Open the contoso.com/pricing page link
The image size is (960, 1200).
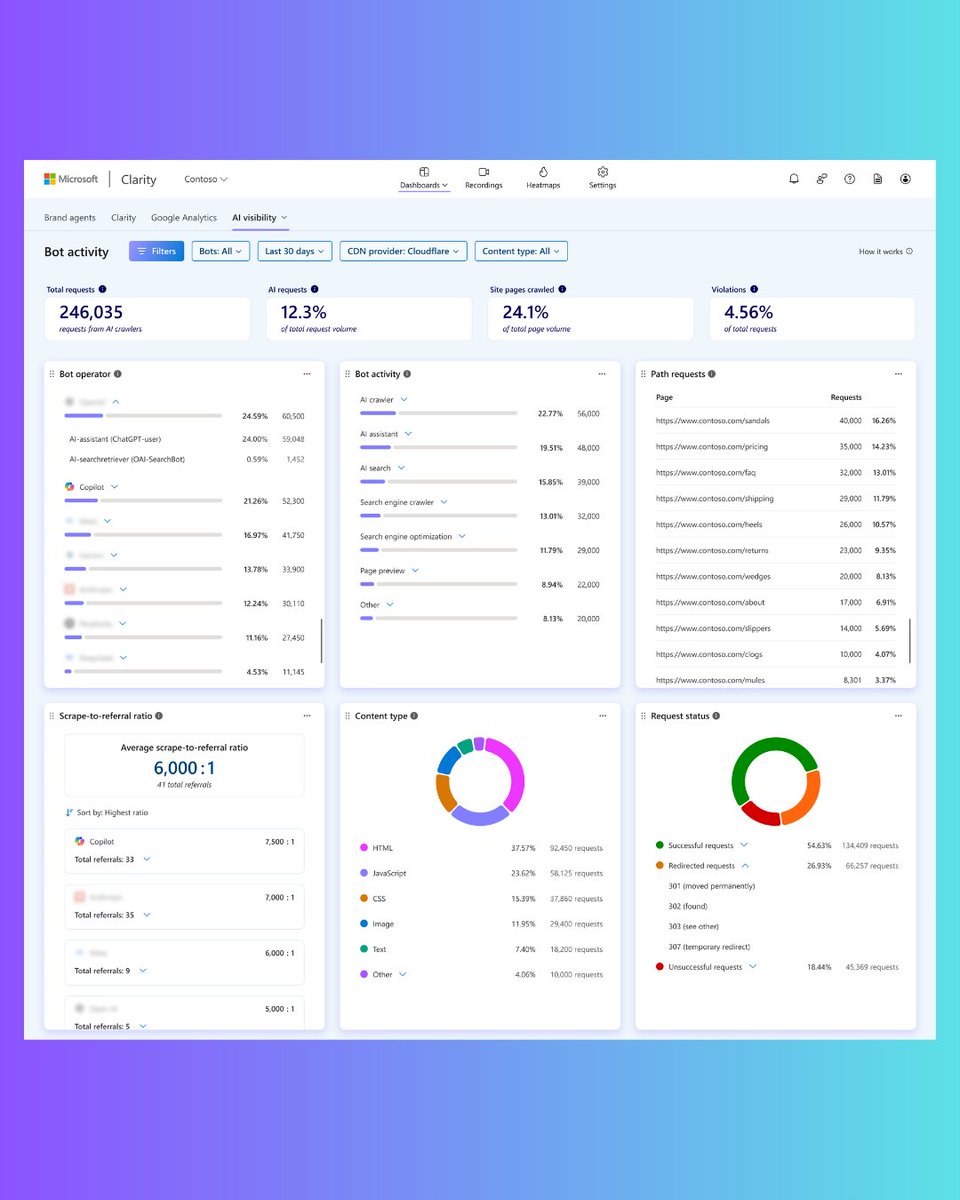coord(712,447)
